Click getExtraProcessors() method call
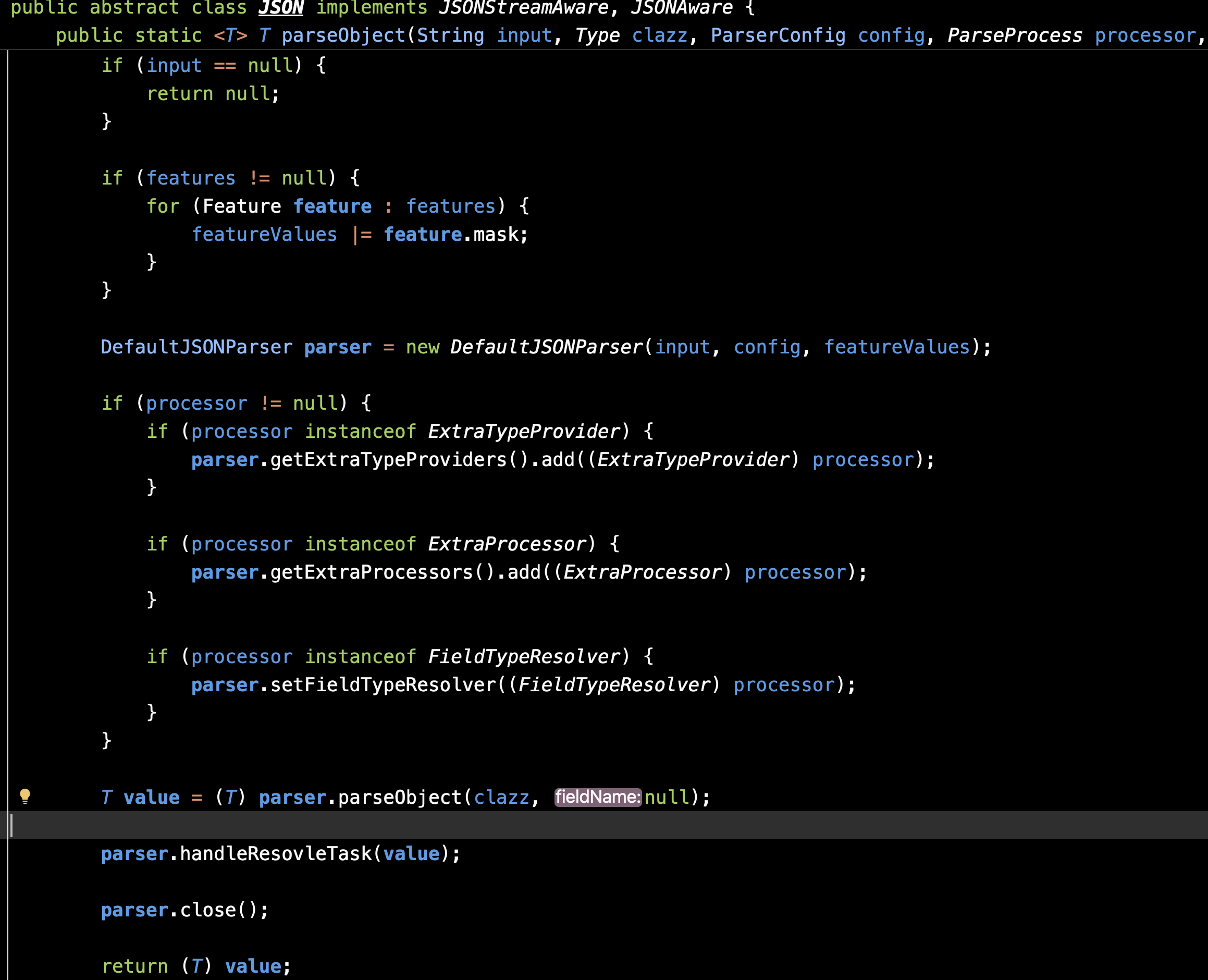 click(383, 572)
